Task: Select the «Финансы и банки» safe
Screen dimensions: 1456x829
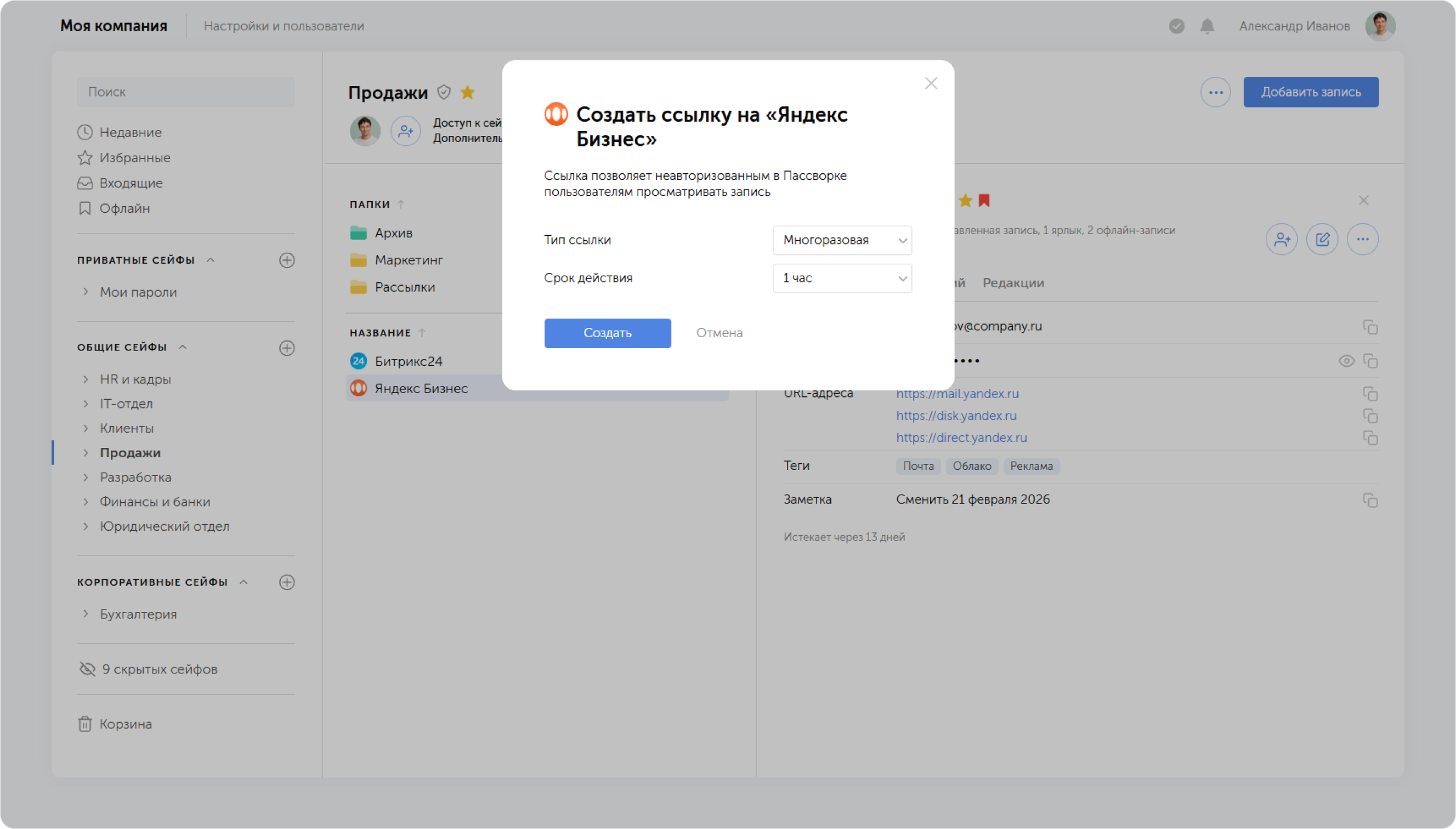Action: click(x=155, y=502)
